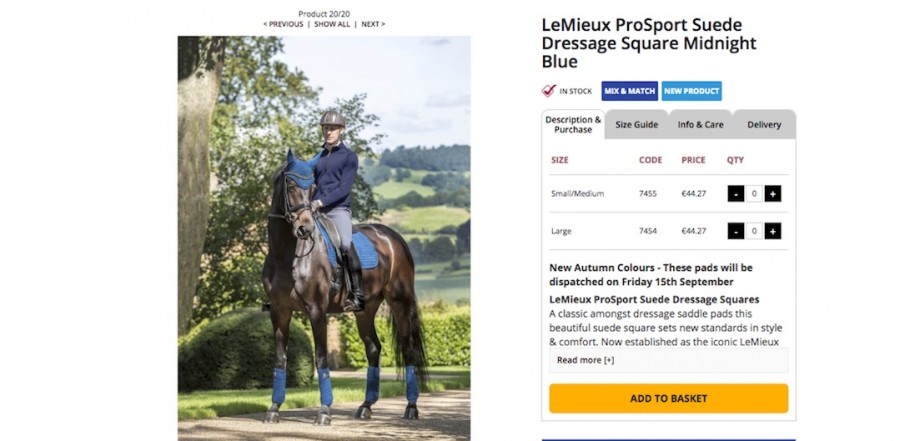Click the Show All products link
This screenshot has height=441, width=900.
[332, 24]
